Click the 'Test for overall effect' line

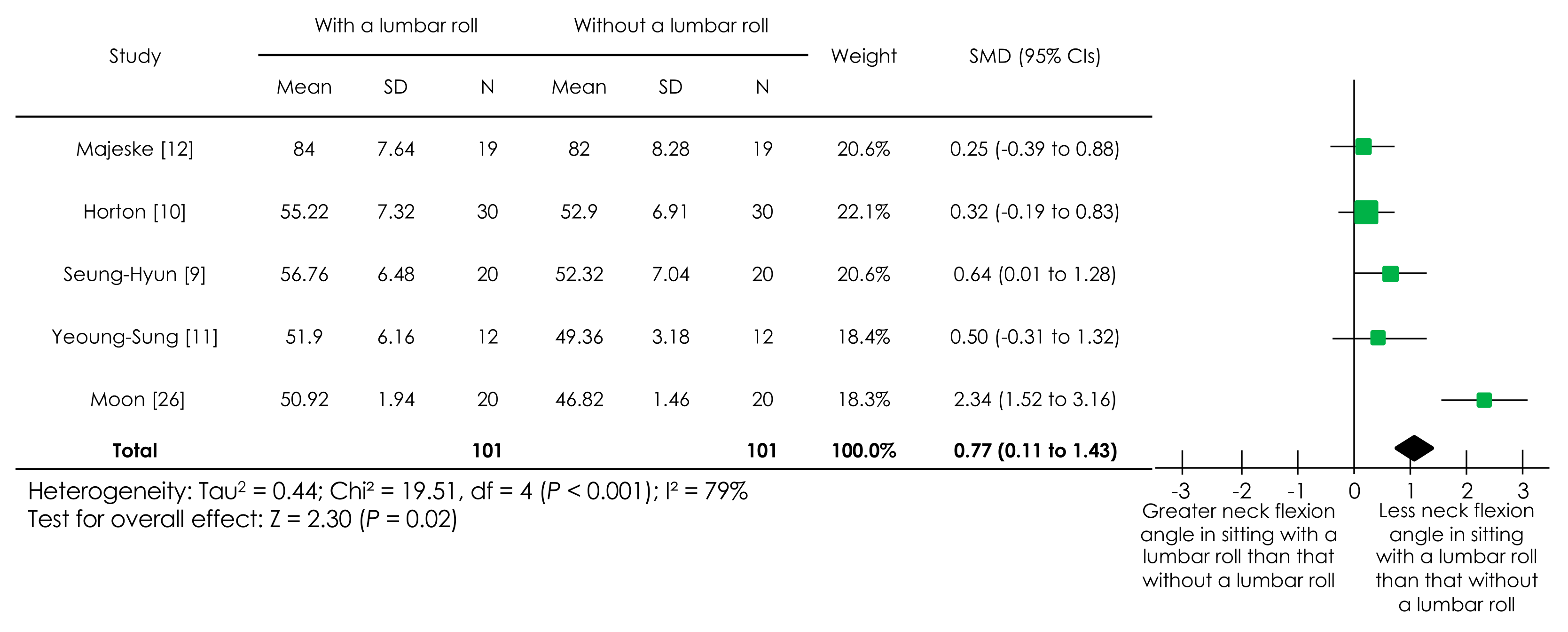click(x=242, y=519)
